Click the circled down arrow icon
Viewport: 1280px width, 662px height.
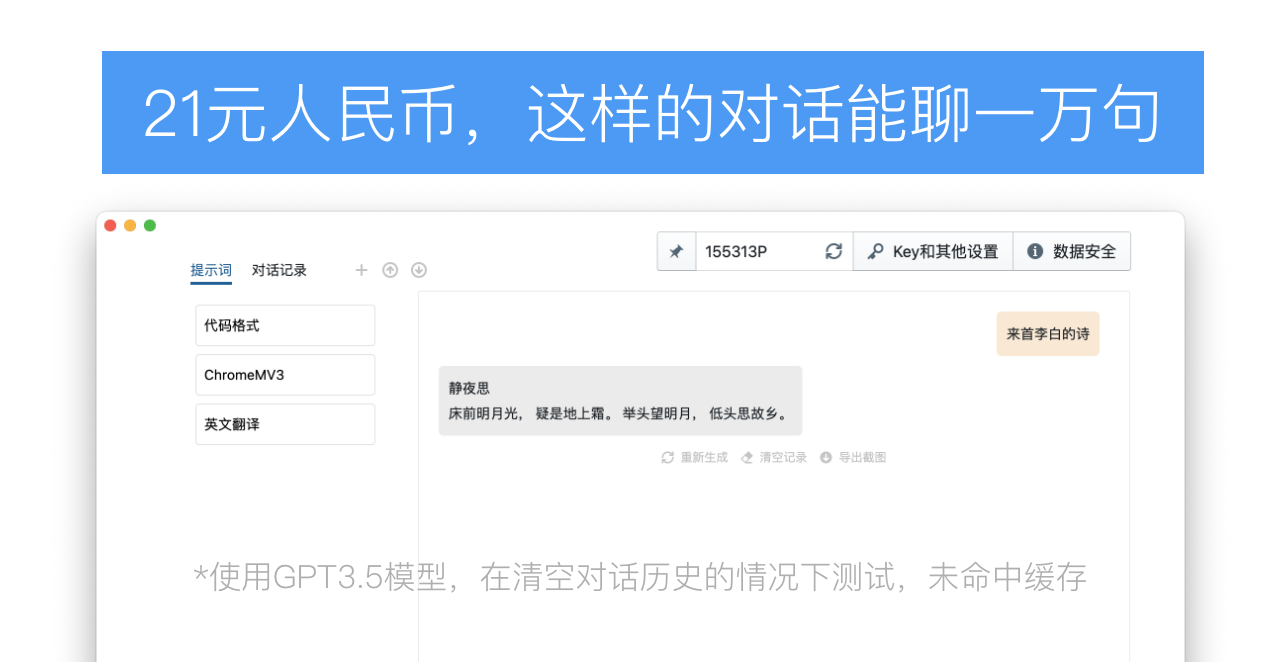(419, 270)
